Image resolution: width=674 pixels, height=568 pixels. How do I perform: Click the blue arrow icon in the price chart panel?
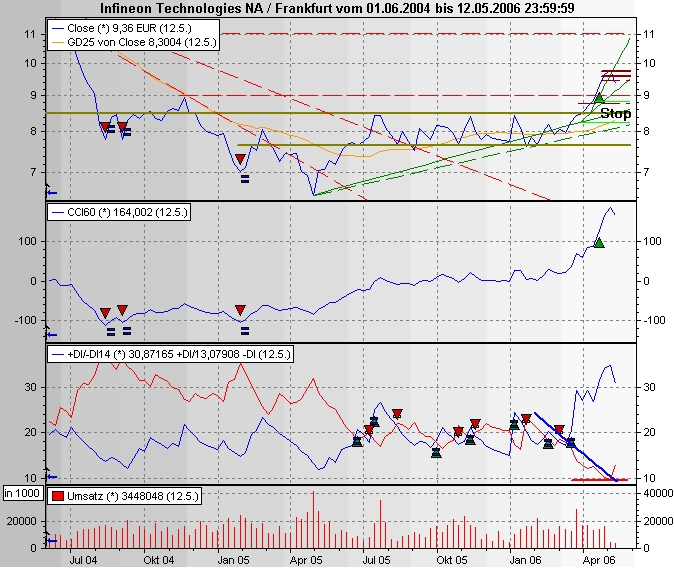coord(52,193)
